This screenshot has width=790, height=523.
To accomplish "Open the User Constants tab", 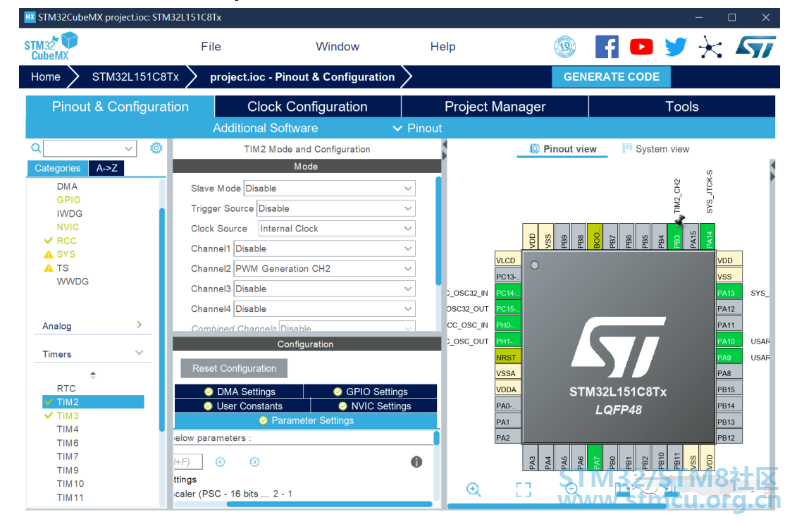I will [243, 406].
